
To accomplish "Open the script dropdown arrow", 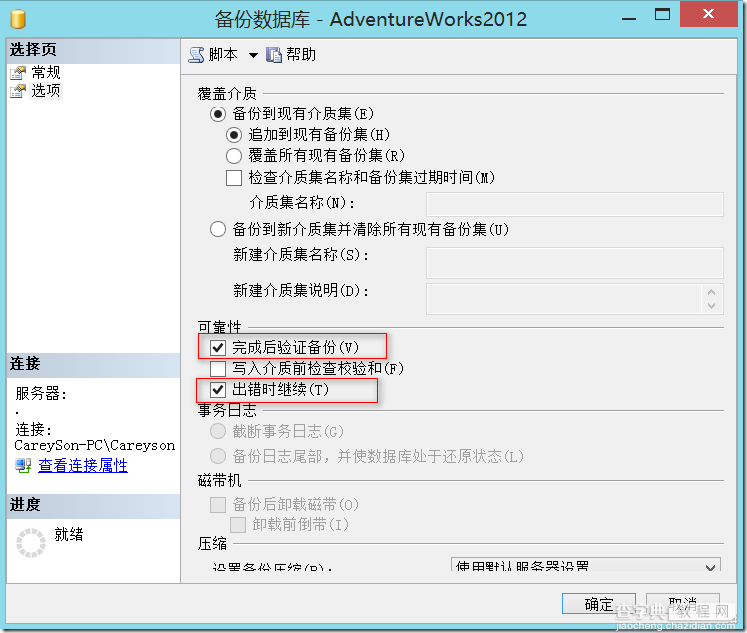I will pos(253,55).
